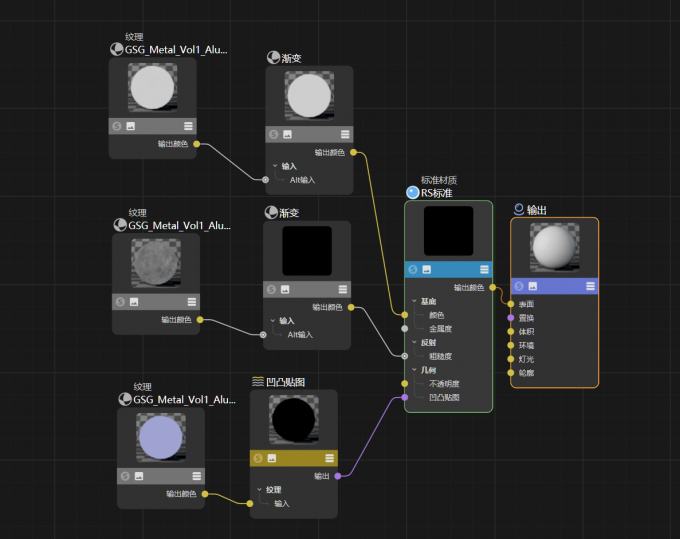The image size is (680, 539).
Task: Click the purple 凹凸贴图 input port on RS标准
Action: (x=405, y=397)
